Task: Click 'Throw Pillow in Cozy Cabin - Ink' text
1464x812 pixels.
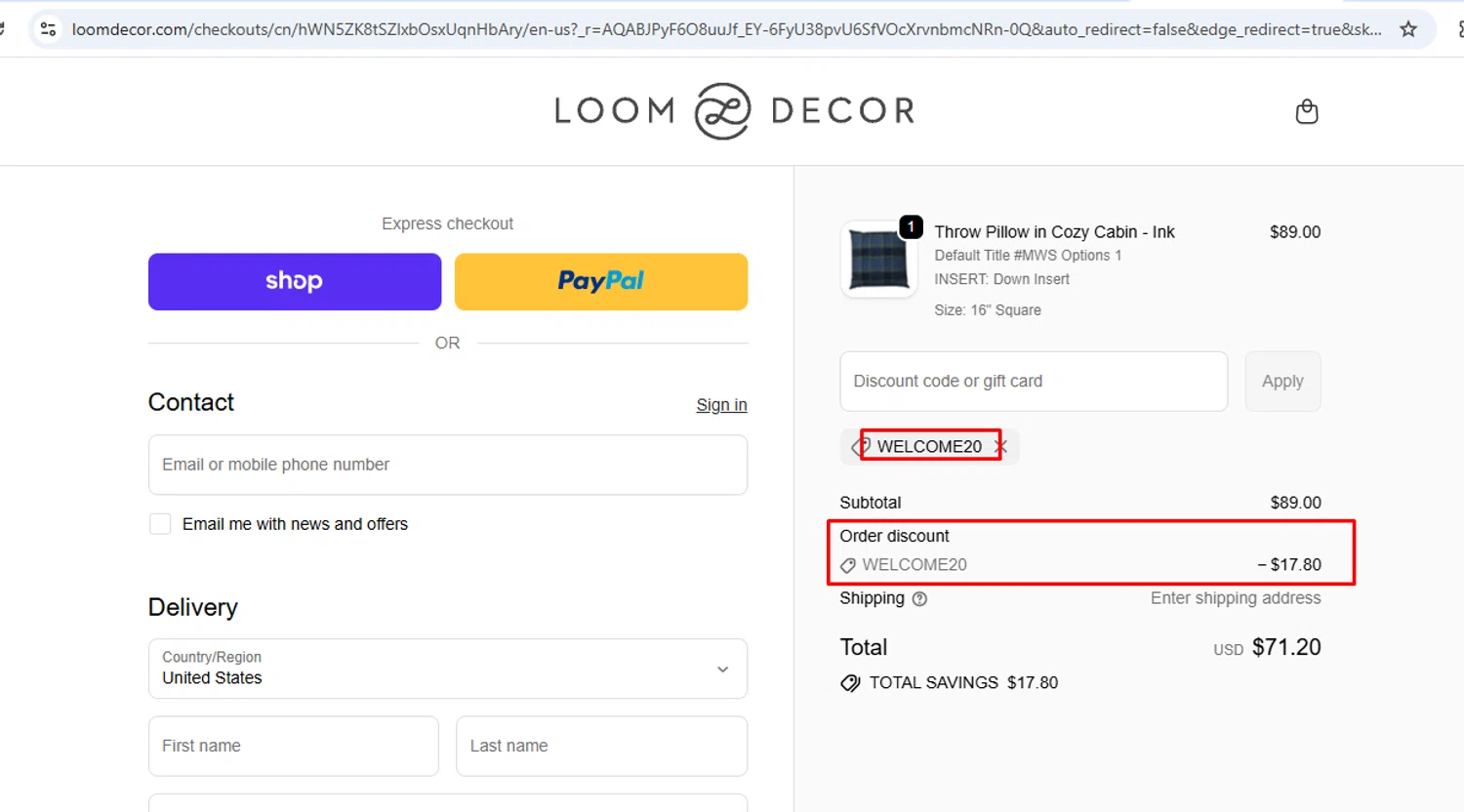Action: point(1054,232)
